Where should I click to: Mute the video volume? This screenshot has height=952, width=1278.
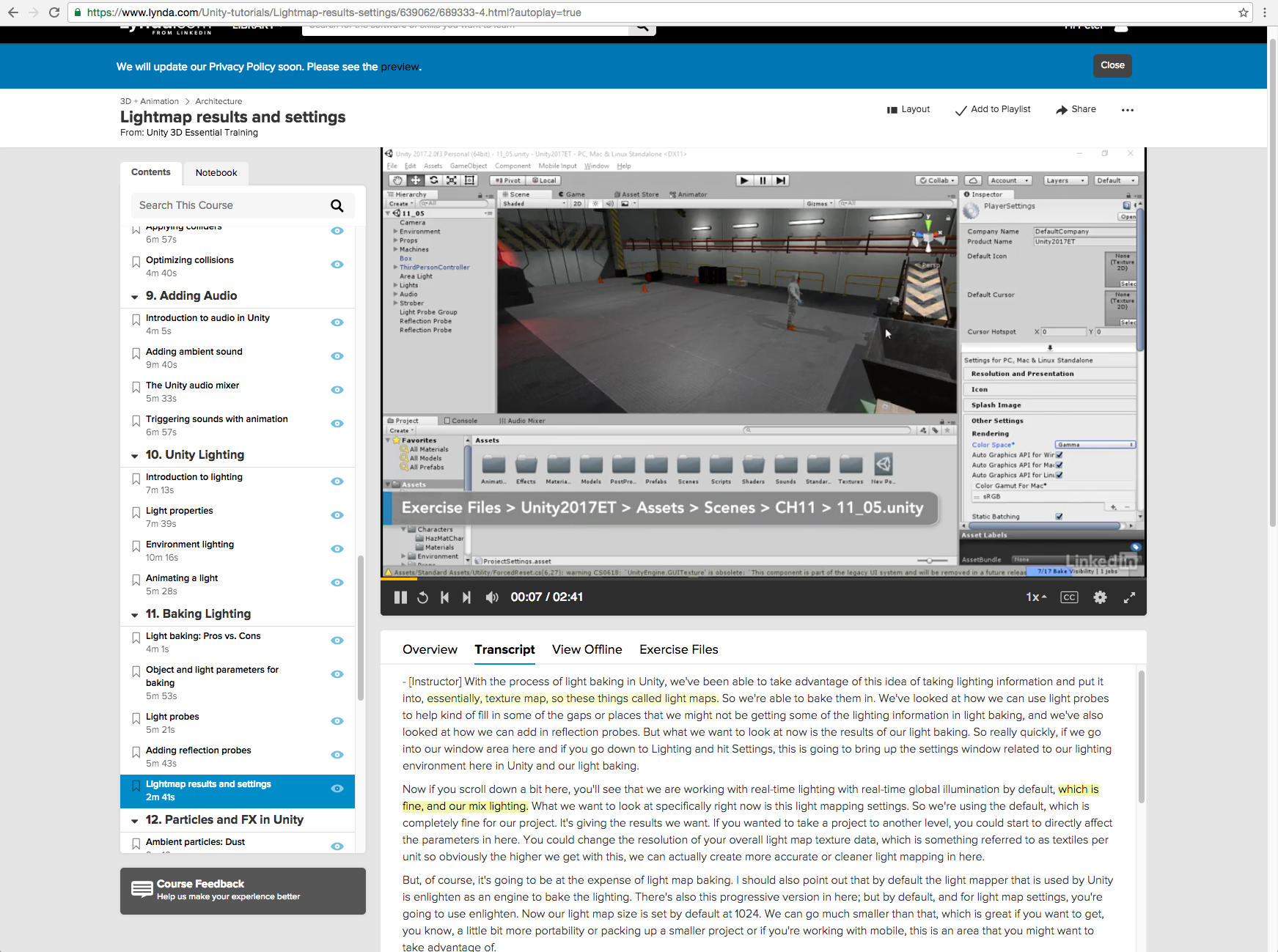(492, 597)
